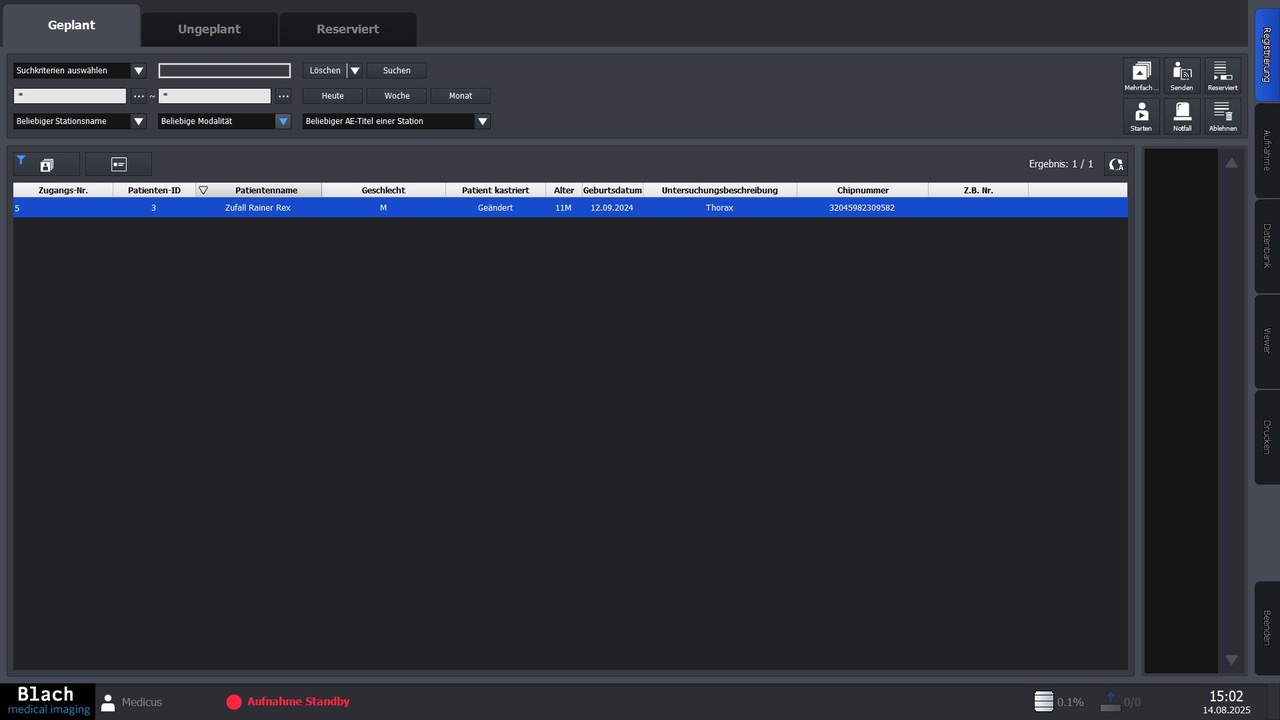The height and width of the screenshot is (720, 1280).
Task: Switch to the Ungeplant tab
Action: coord(209,29)
